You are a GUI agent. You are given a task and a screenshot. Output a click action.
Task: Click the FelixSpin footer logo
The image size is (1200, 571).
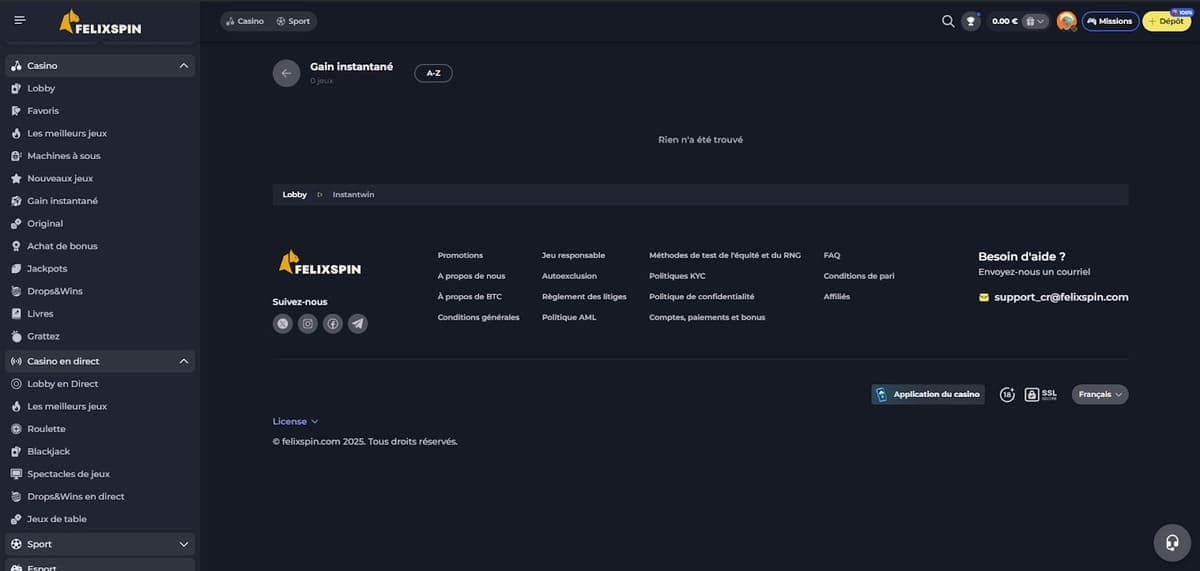[x=320, y=262]
